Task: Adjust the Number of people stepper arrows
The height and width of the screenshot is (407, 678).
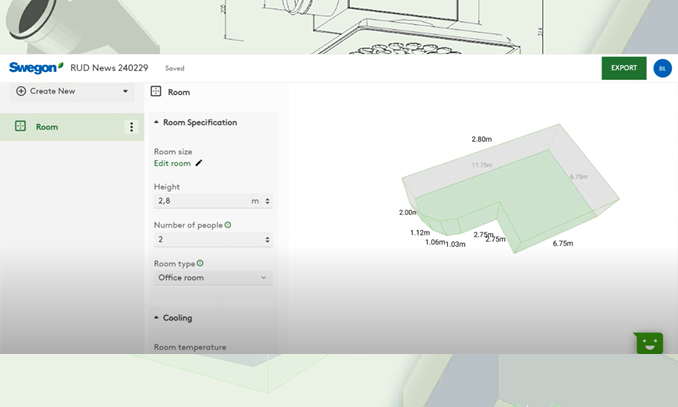Action: [267, 240]
